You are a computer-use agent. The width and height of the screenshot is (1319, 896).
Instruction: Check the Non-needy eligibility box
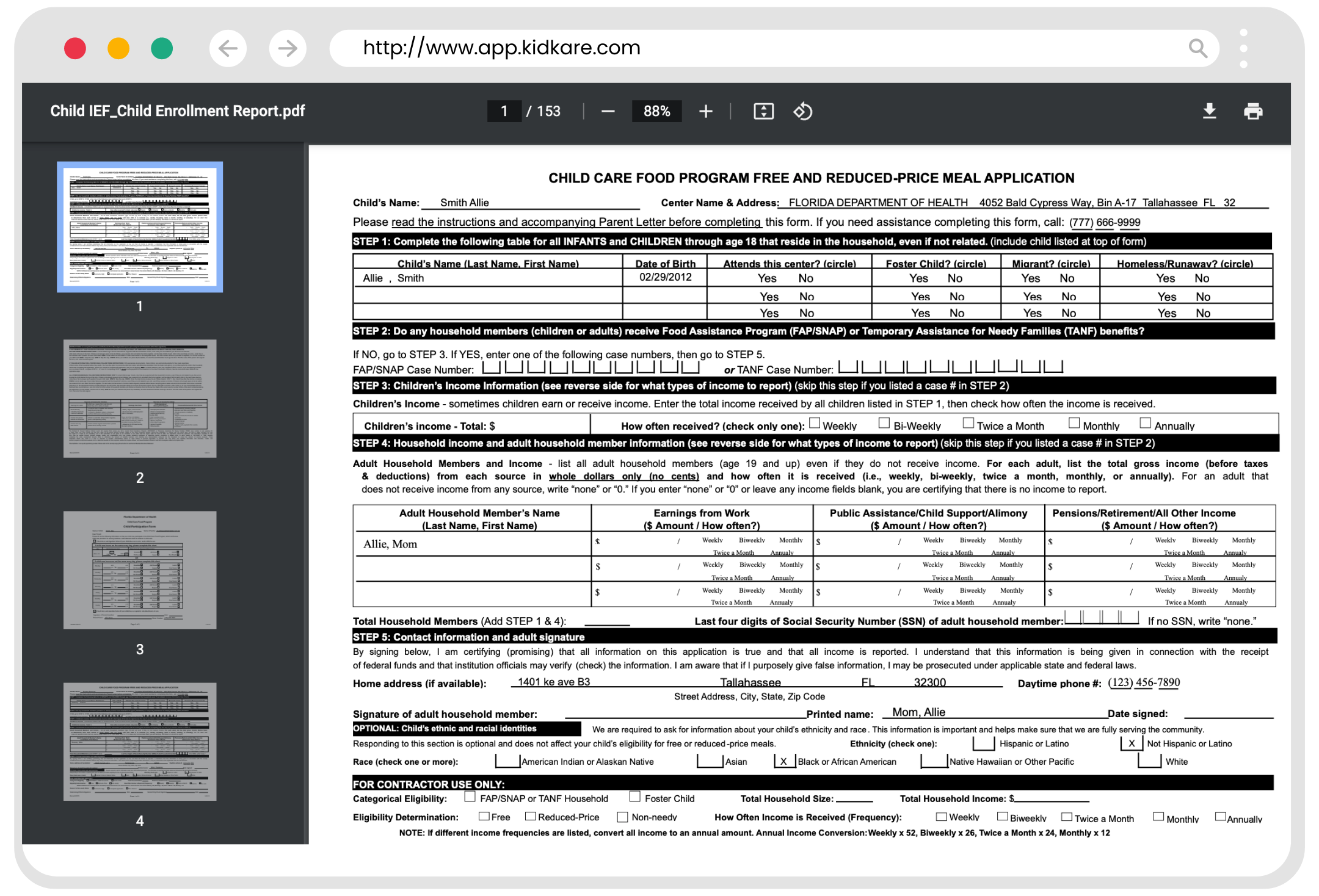click(622, 817)
